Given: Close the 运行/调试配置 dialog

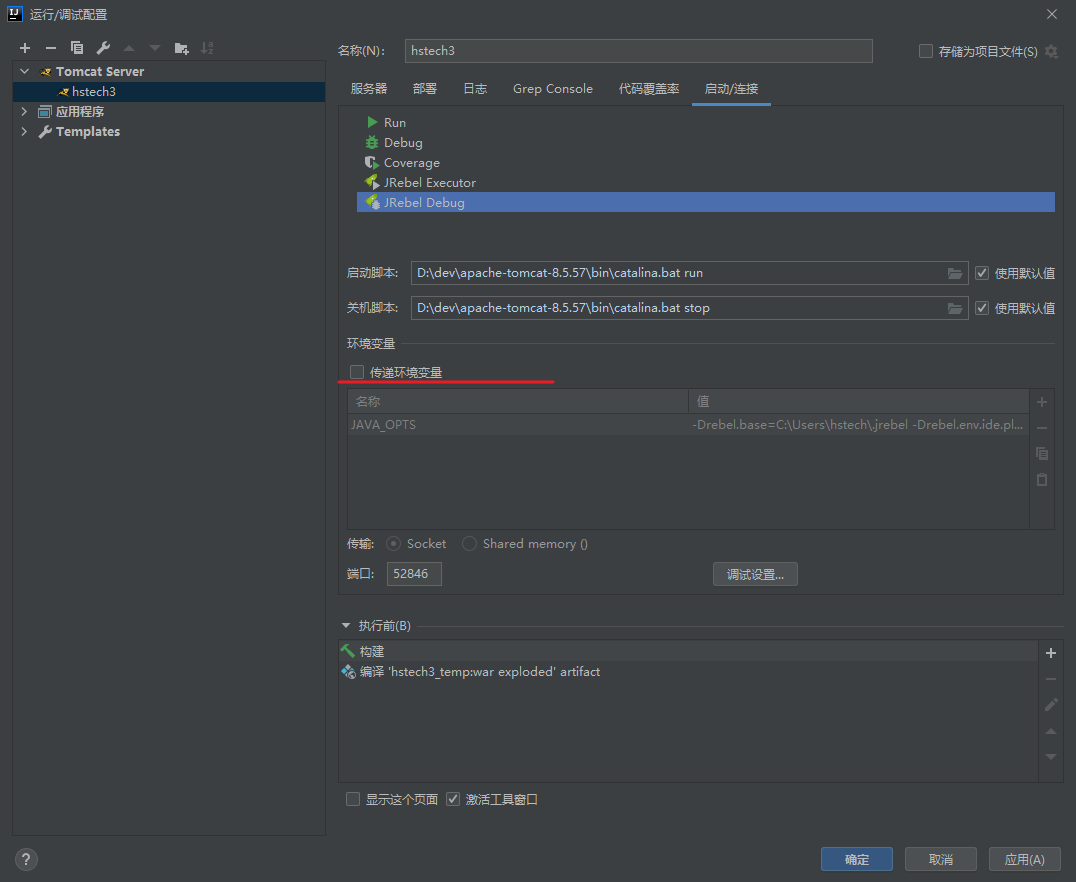Looking at the screenshot, I should [1051, 14].
